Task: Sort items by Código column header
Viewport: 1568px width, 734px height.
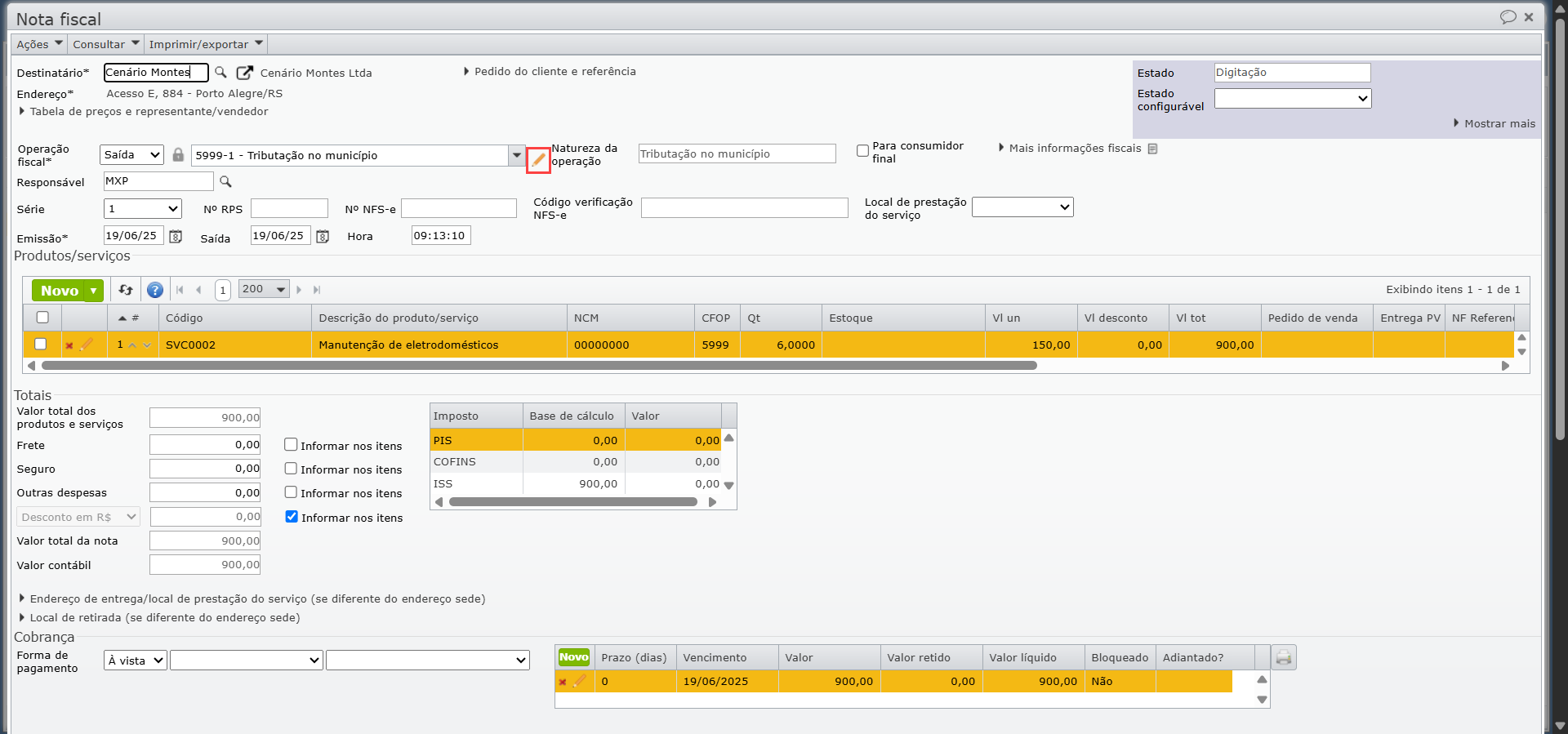Action: tap(235, 318)
